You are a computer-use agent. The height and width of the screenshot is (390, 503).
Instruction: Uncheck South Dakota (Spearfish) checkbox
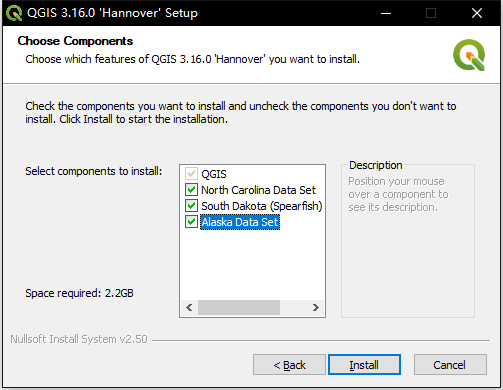coord(191,206)
